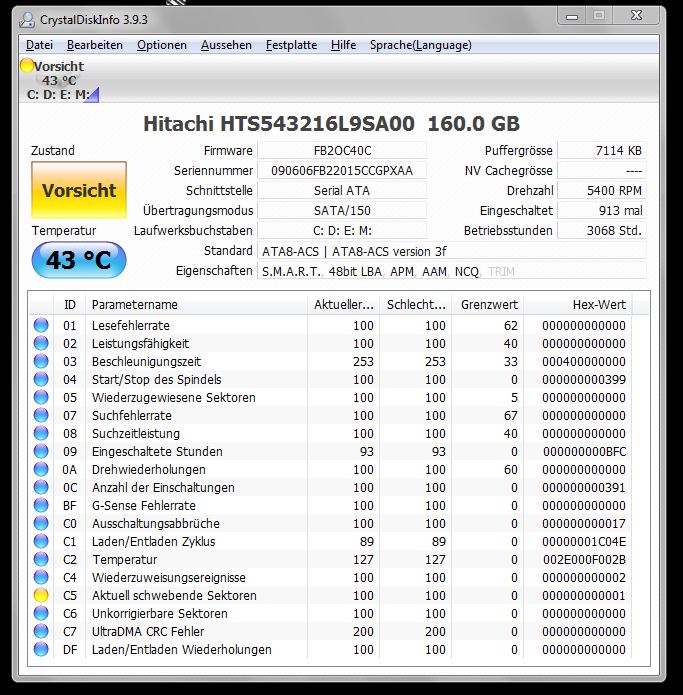This screenshot has height=695, width=683.
Task: Open the Optionen menu
Action: [162, 45]
